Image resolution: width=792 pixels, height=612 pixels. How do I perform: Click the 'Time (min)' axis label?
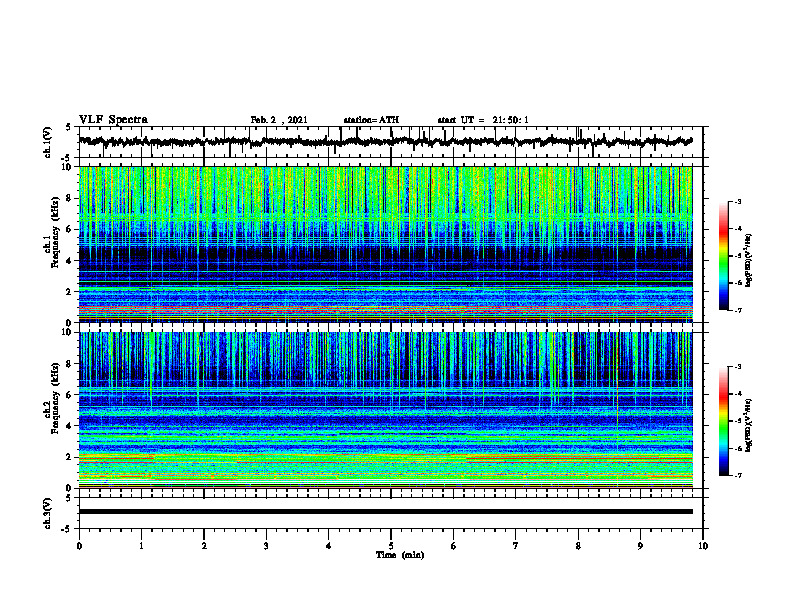click(400, 555)
